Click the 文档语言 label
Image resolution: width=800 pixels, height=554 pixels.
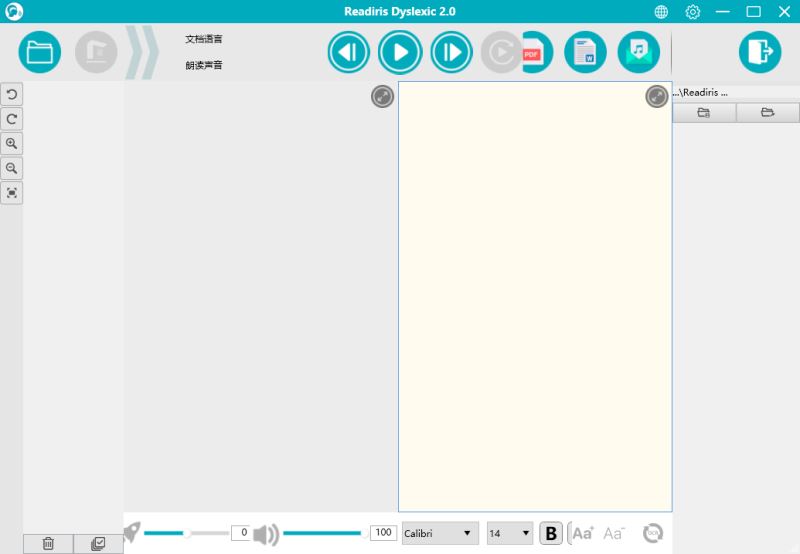point(204,39)
